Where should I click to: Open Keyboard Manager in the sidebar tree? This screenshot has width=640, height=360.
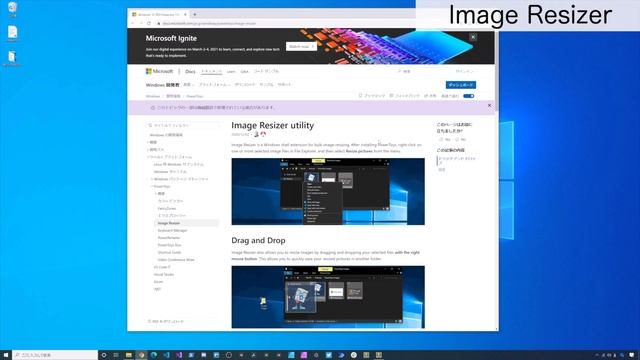coord(172,231)
